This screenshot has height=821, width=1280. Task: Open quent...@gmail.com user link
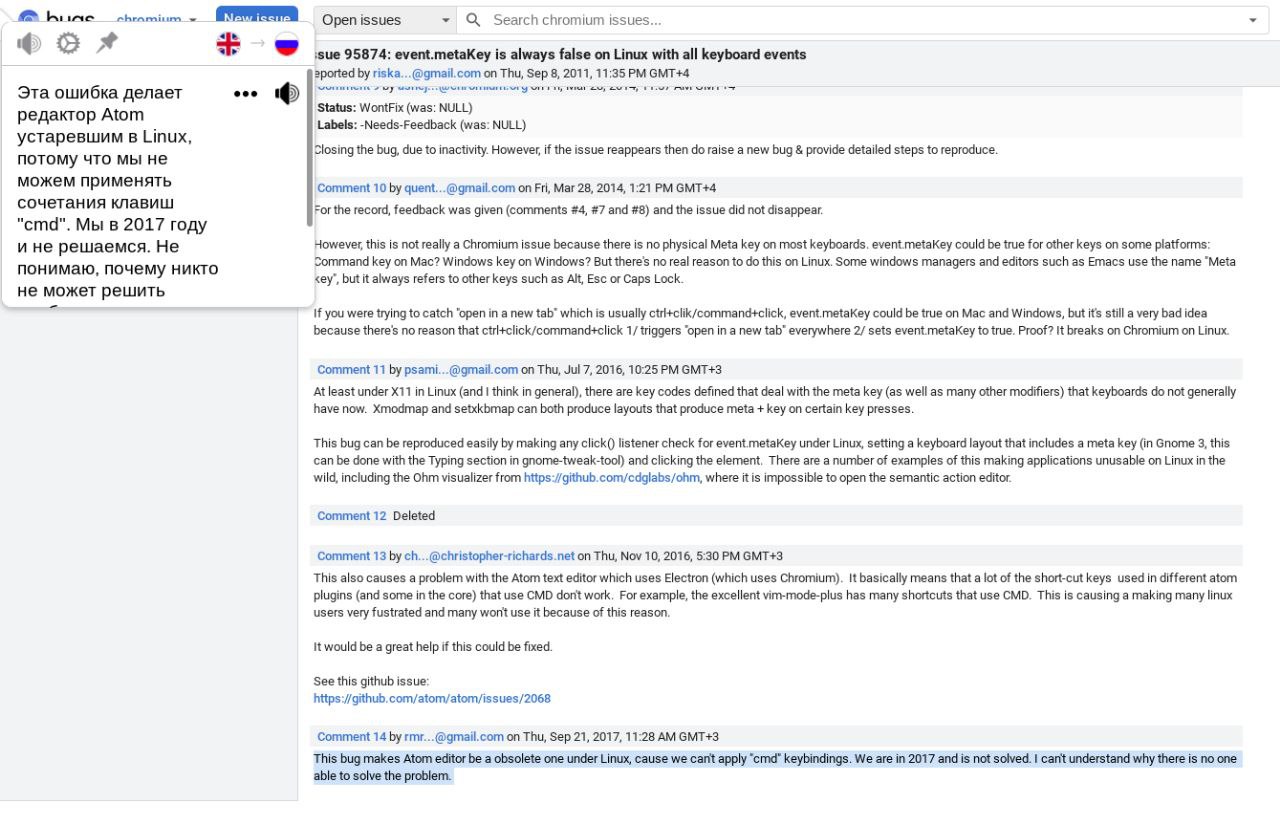click(460, 188)
